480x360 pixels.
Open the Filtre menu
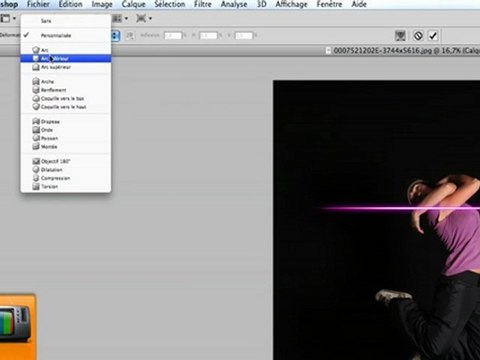point(203,4)
